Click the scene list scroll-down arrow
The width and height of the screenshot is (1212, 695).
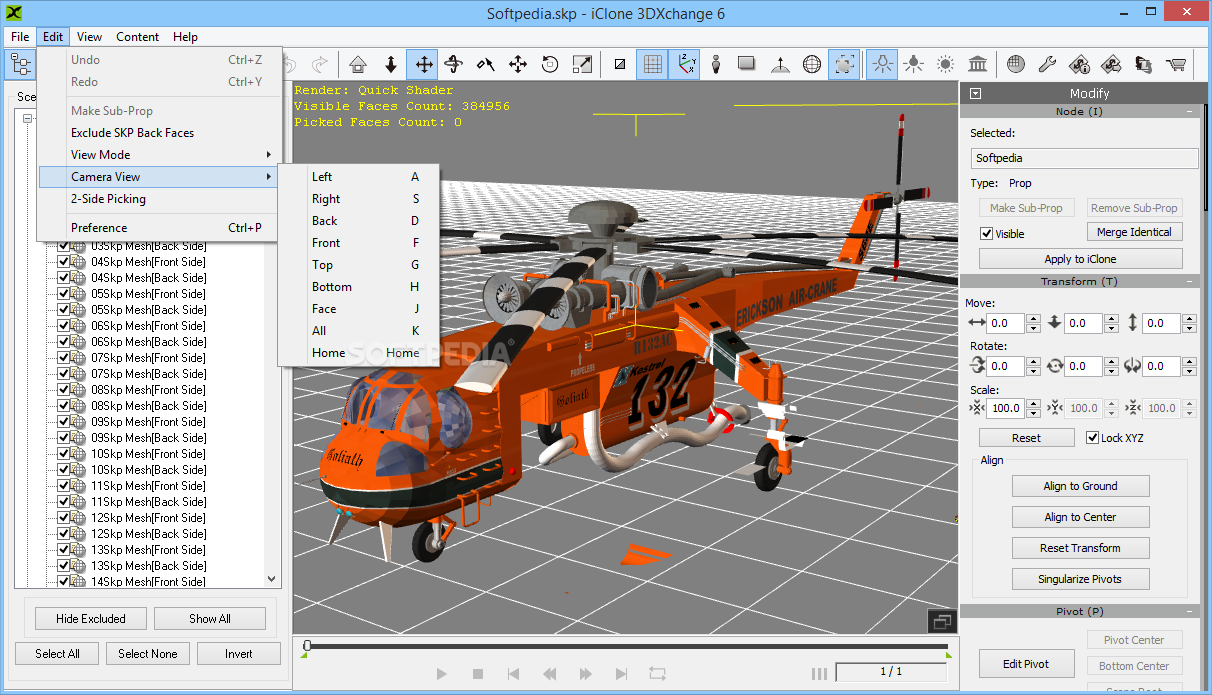click(272, 578)
